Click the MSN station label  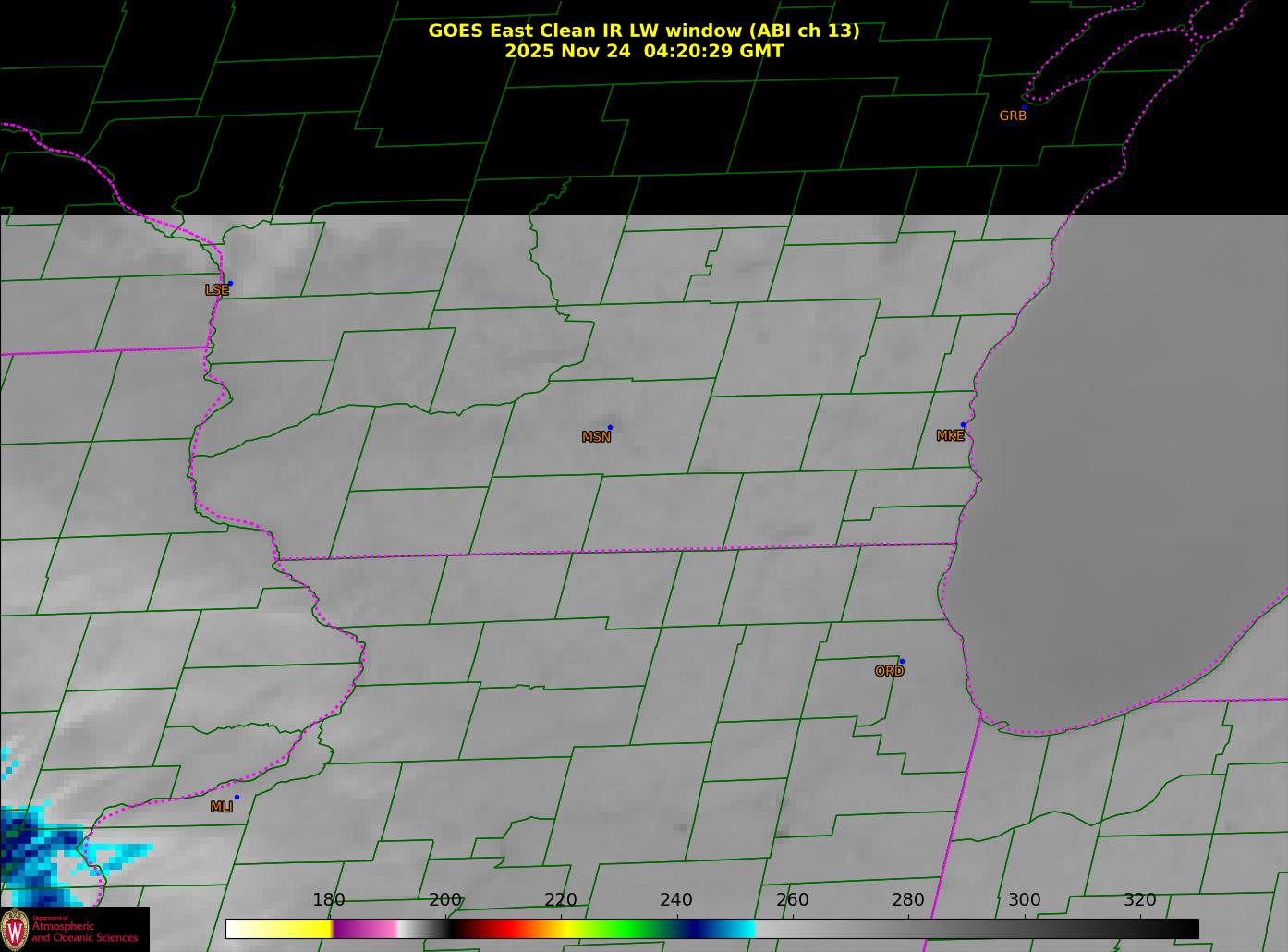click(596, 437)
